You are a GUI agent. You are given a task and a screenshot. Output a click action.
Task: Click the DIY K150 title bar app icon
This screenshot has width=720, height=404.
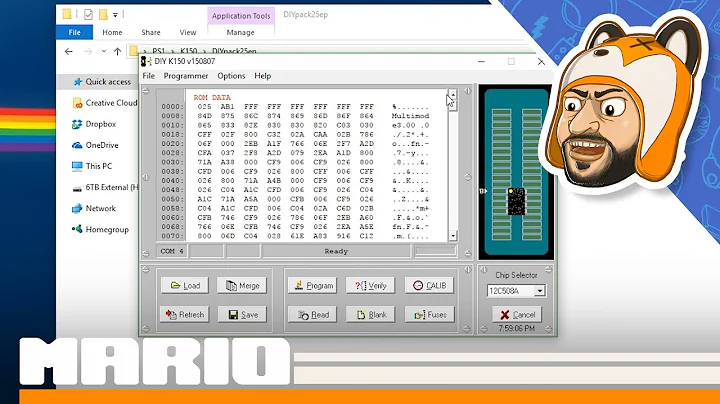coord(146,62)
